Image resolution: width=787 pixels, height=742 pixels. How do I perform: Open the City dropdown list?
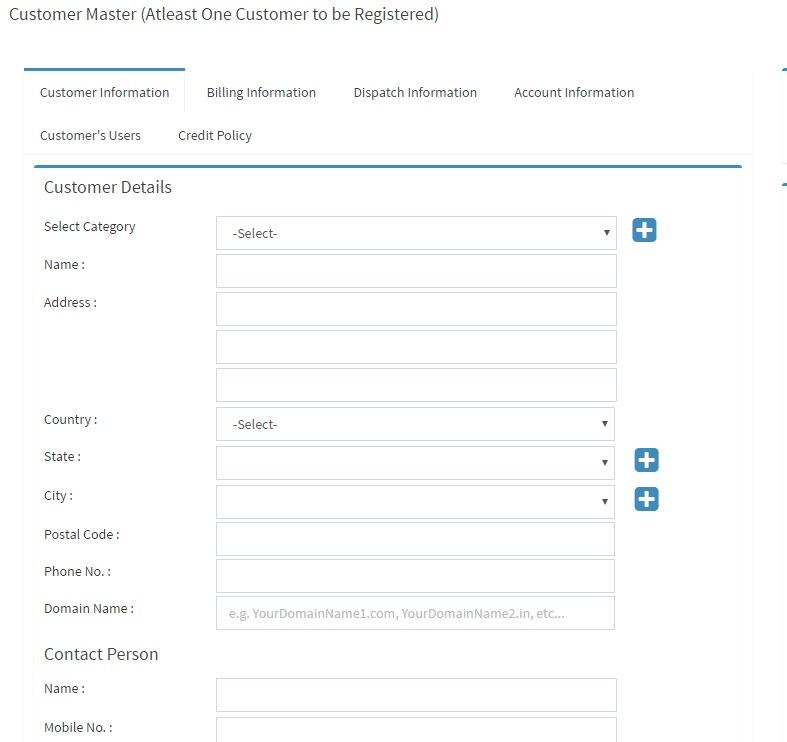click(x=415, y=502)
